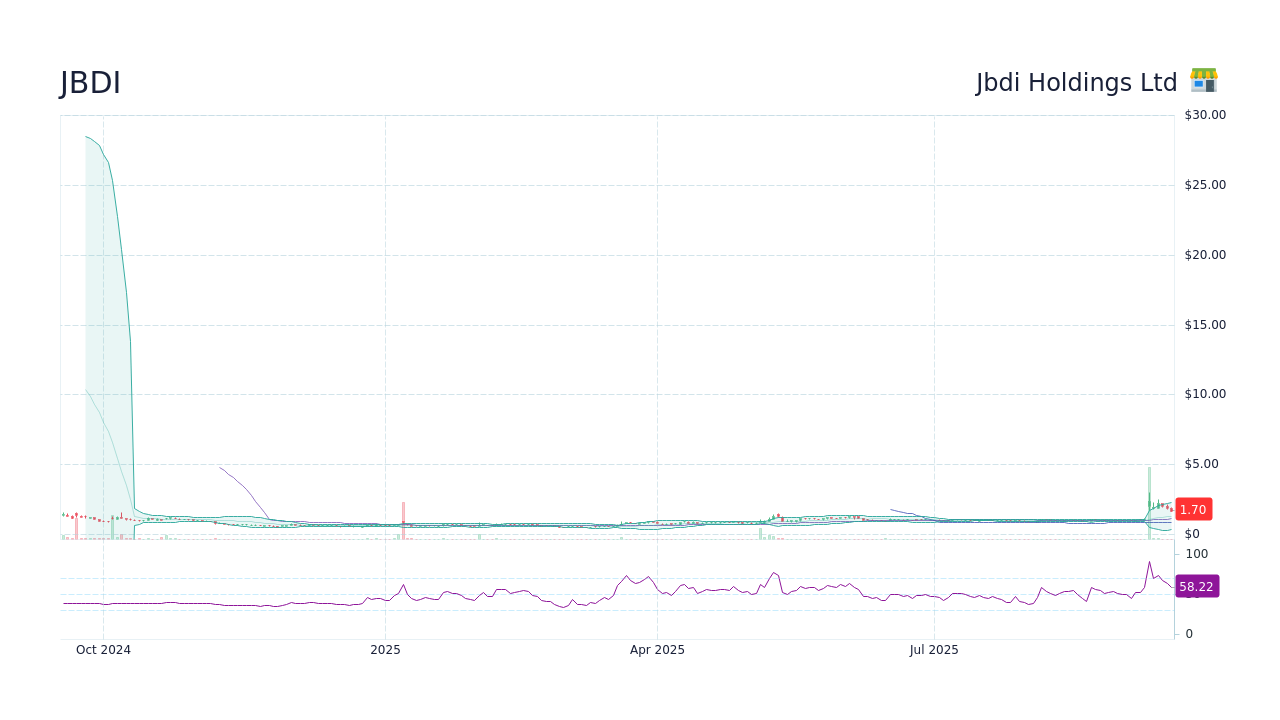Select the $15.00 gridline value

pos(1204,324)
